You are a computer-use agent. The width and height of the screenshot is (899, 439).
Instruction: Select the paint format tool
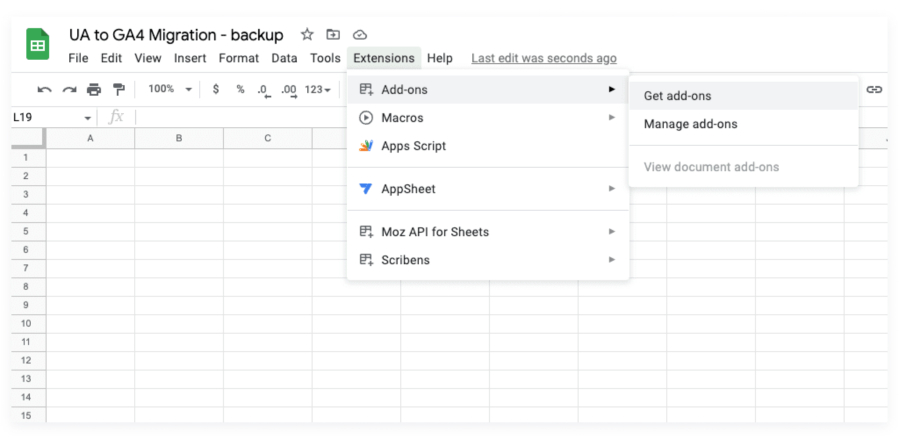point(119,89)
